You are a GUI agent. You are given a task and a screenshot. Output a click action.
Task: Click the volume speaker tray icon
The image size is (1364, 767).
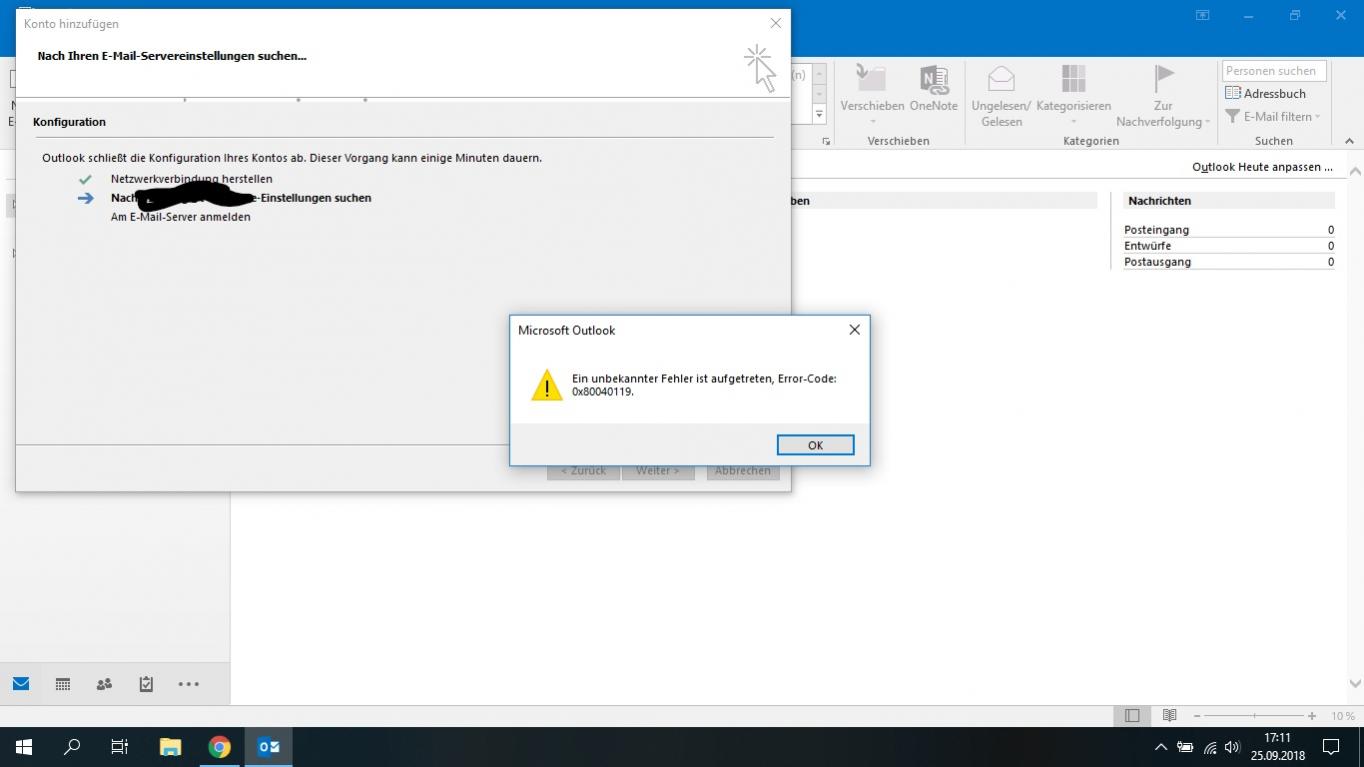pos(1232,747)
